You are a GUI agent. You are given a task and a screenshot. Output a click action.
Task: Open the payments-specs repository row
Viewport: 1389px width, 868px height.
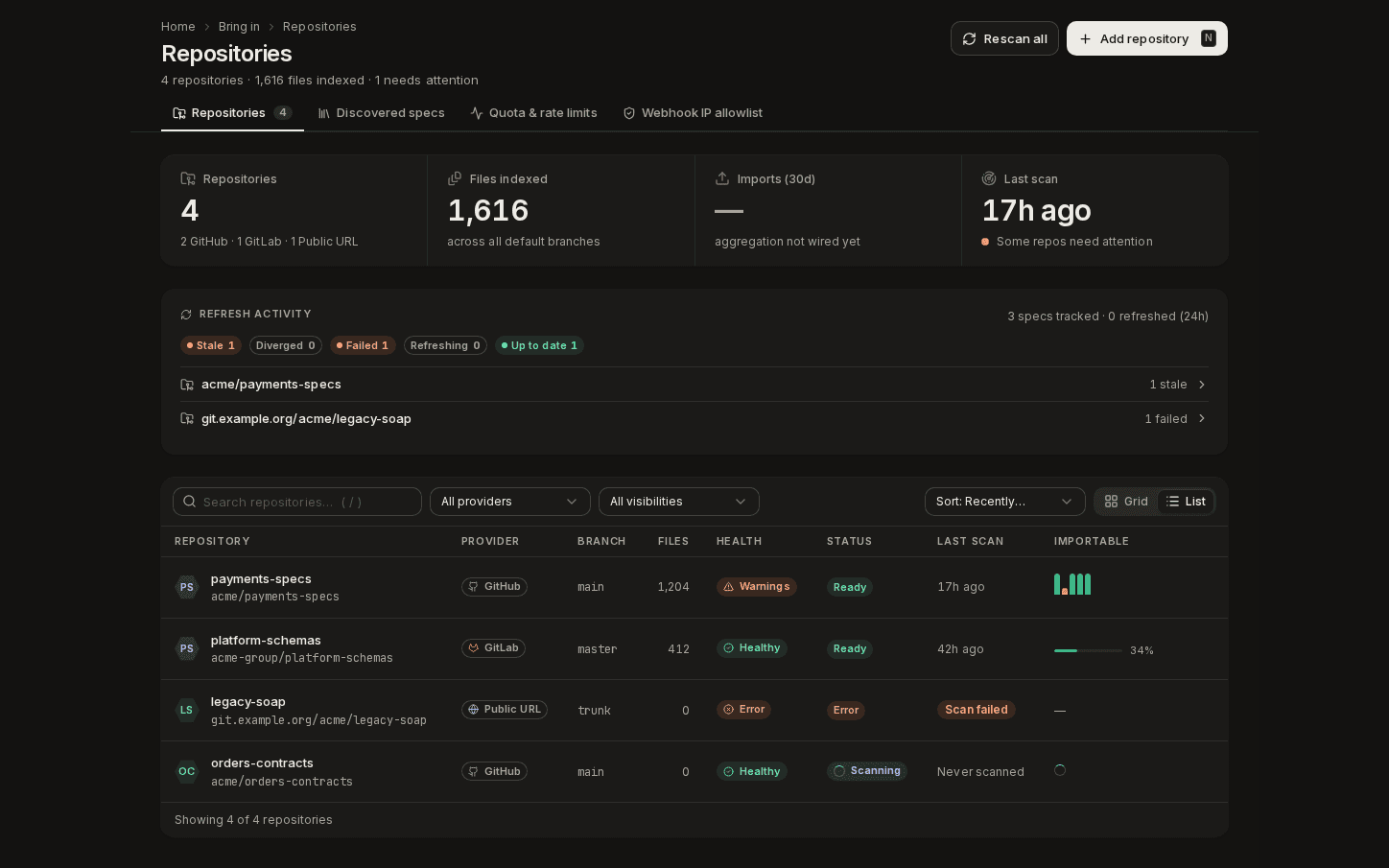click(x=694, y=588)
